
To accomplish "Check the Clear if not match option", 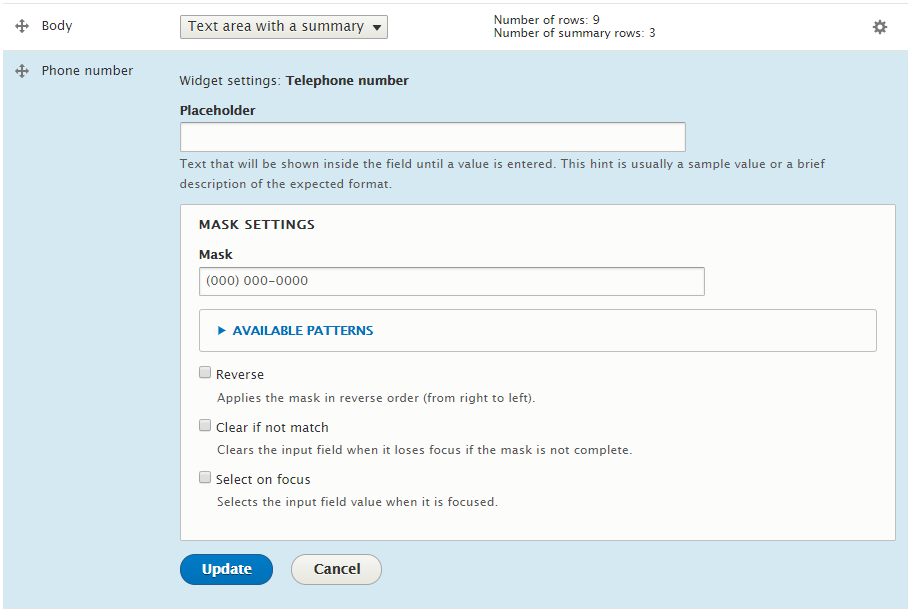I will [205, 425].
